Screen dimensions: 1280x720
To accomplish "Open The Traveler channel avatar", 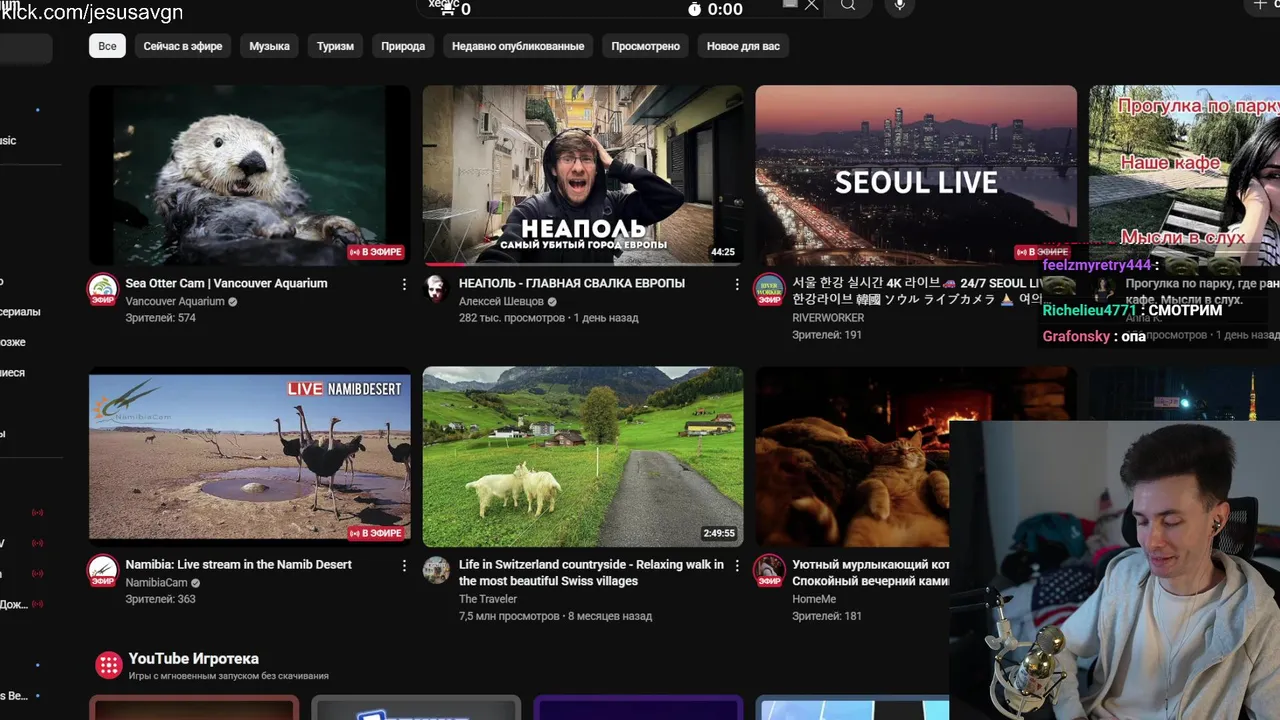I will [x=436, y=570].
